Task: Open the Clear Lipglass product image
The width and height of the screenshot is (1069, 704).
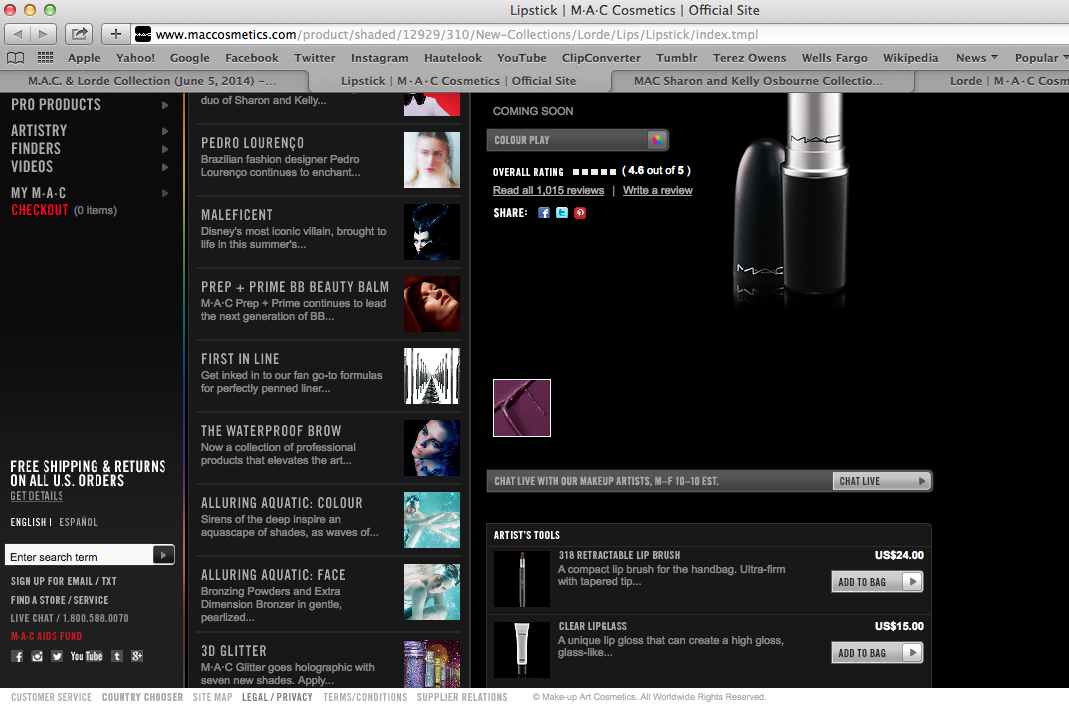Action: click(x=522, y=649)
